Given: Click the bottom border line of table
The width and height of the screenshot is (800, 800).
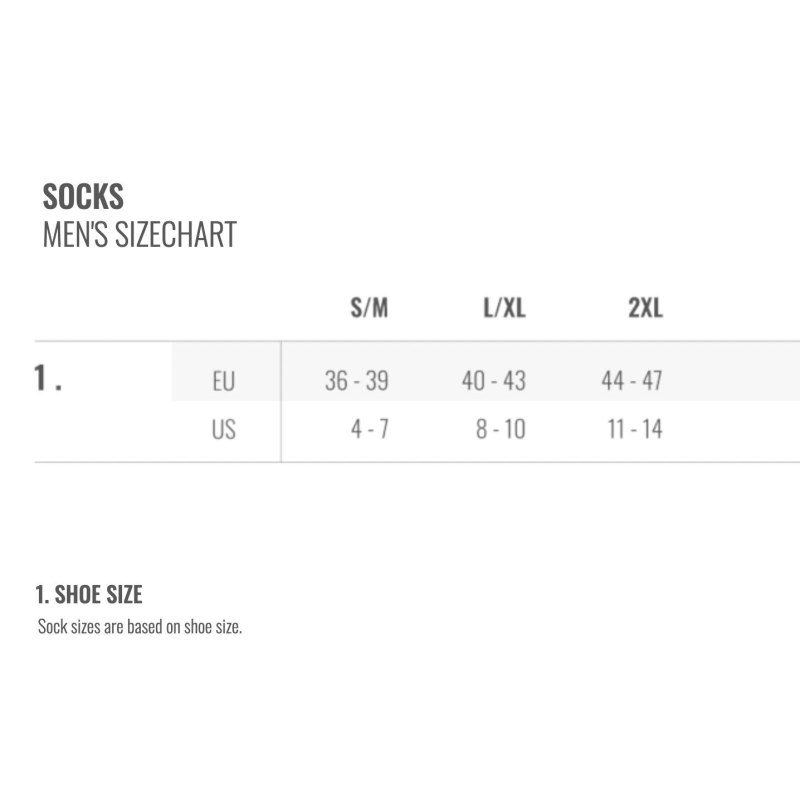Looking at the screenshot, I should [x=417, y=462].
